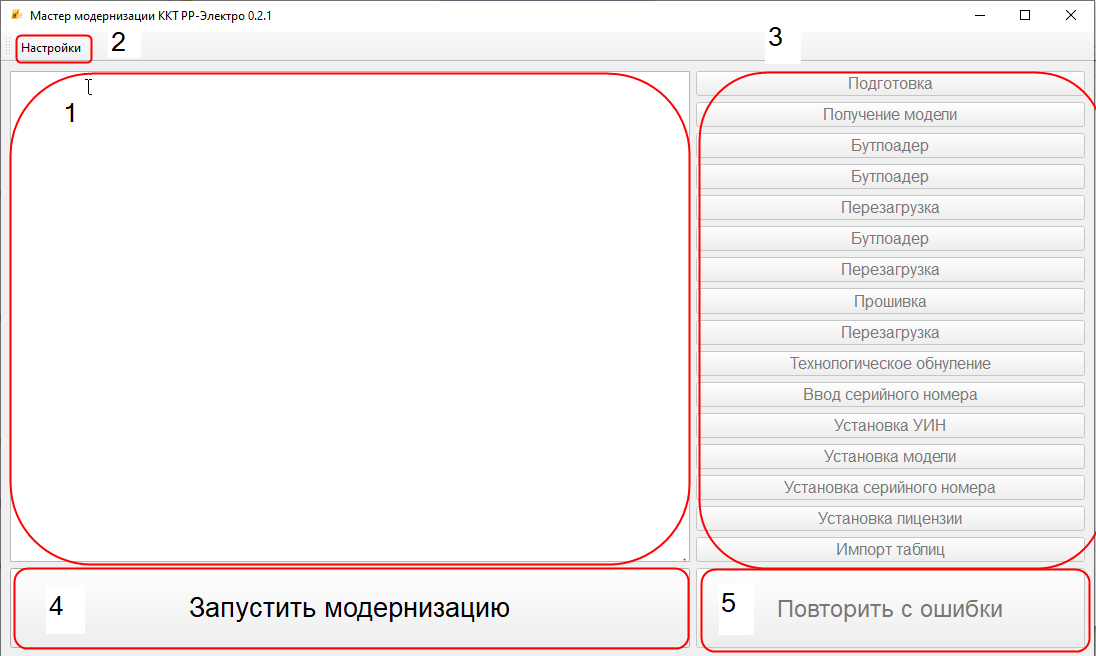Open the Настройки menu
The width and height of the screenshot is (1096, 656).
(51, 48)
